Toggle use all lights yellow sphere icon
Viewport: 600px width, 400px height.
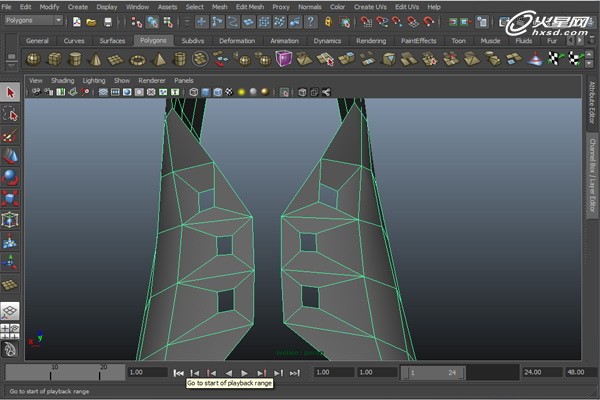click(x=240, y=92)
